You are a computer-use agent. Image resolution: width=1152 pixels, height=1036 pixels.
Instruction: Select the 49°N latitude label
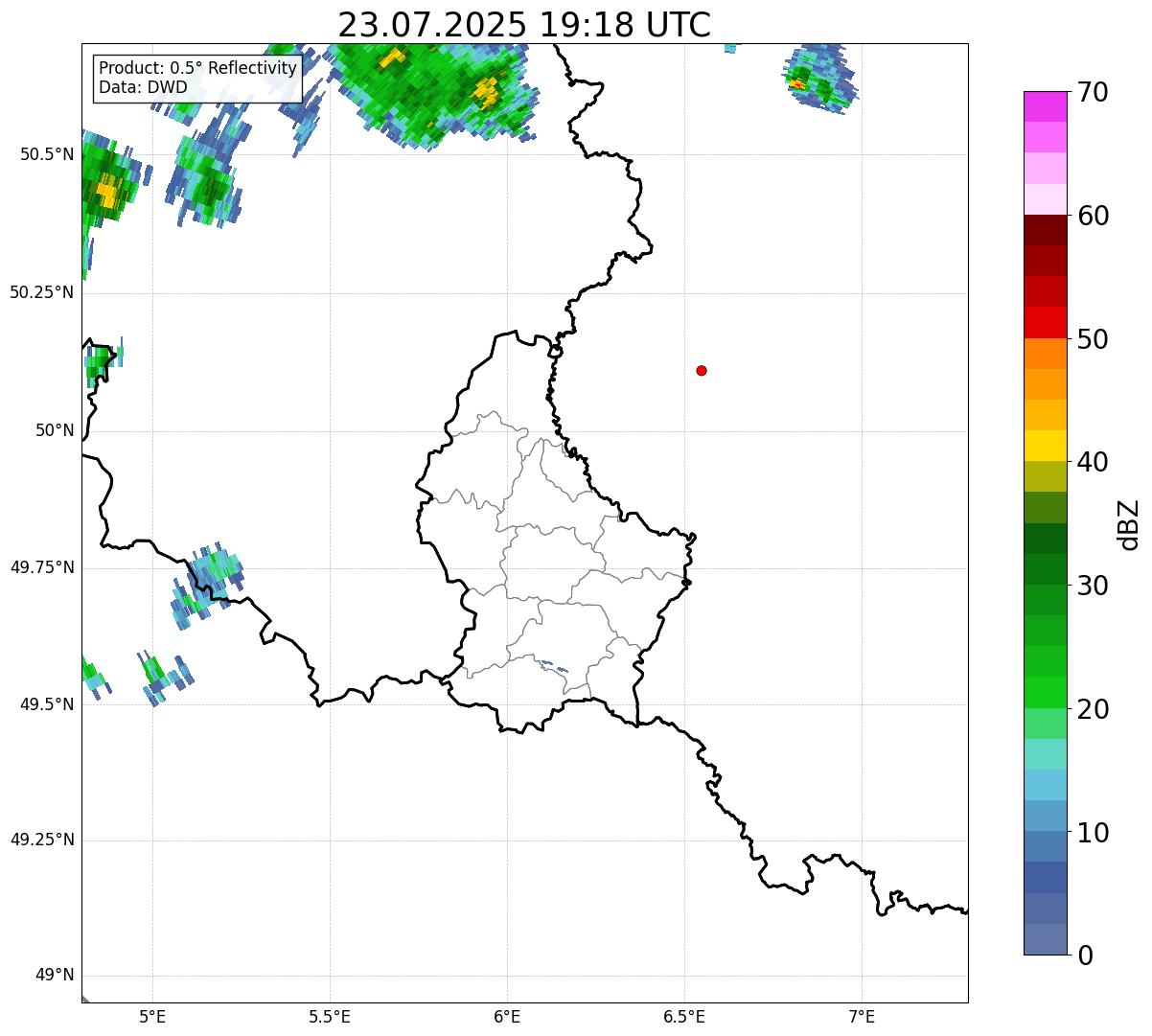[55, 976]
